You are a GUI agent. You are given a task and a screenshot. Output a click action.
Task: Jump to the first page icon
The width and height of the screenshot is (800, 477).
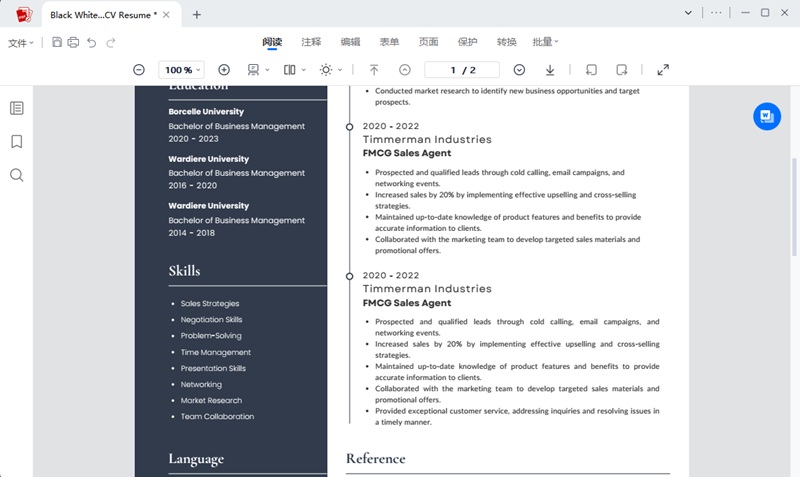click(374, 70)
